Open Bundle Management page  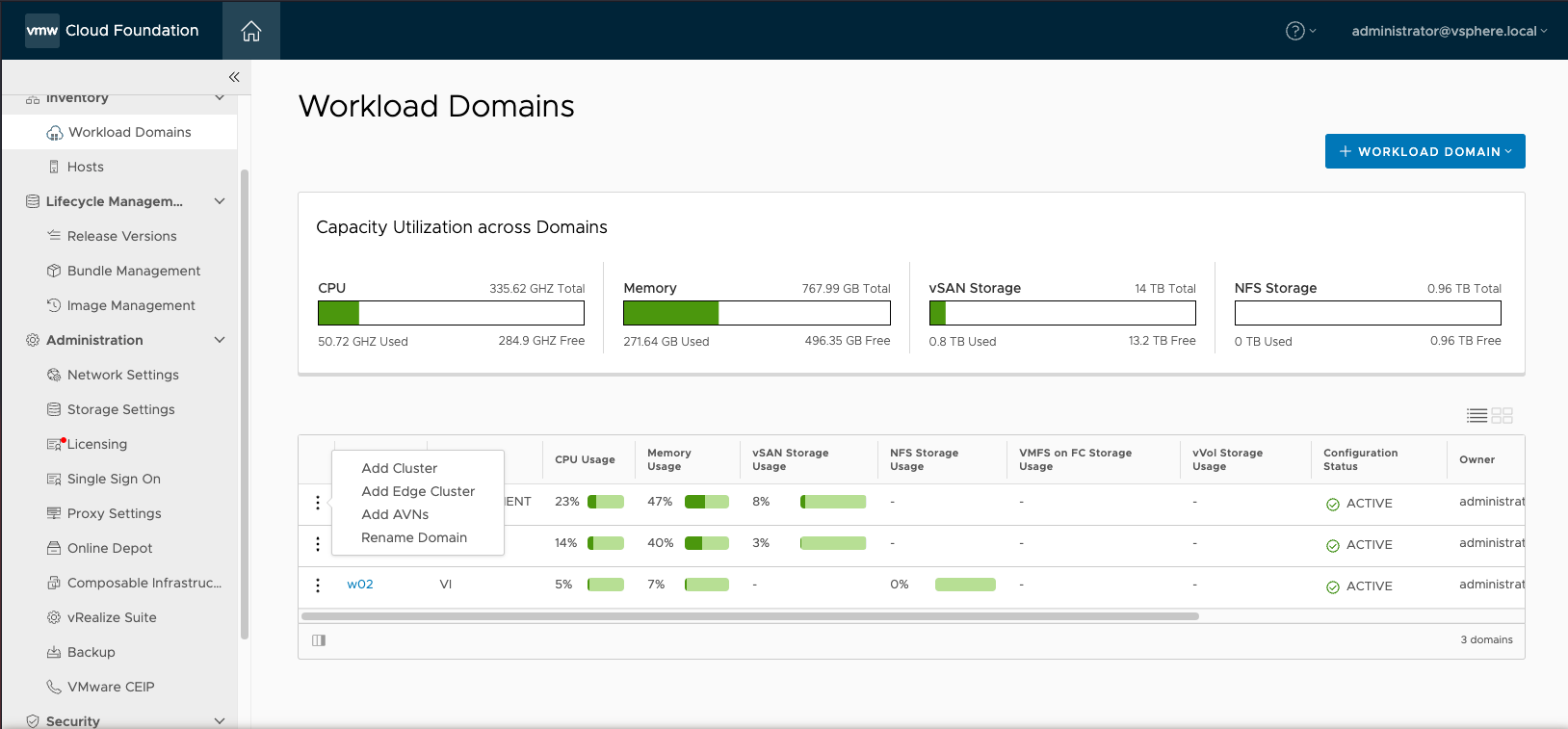click(134, 271)
